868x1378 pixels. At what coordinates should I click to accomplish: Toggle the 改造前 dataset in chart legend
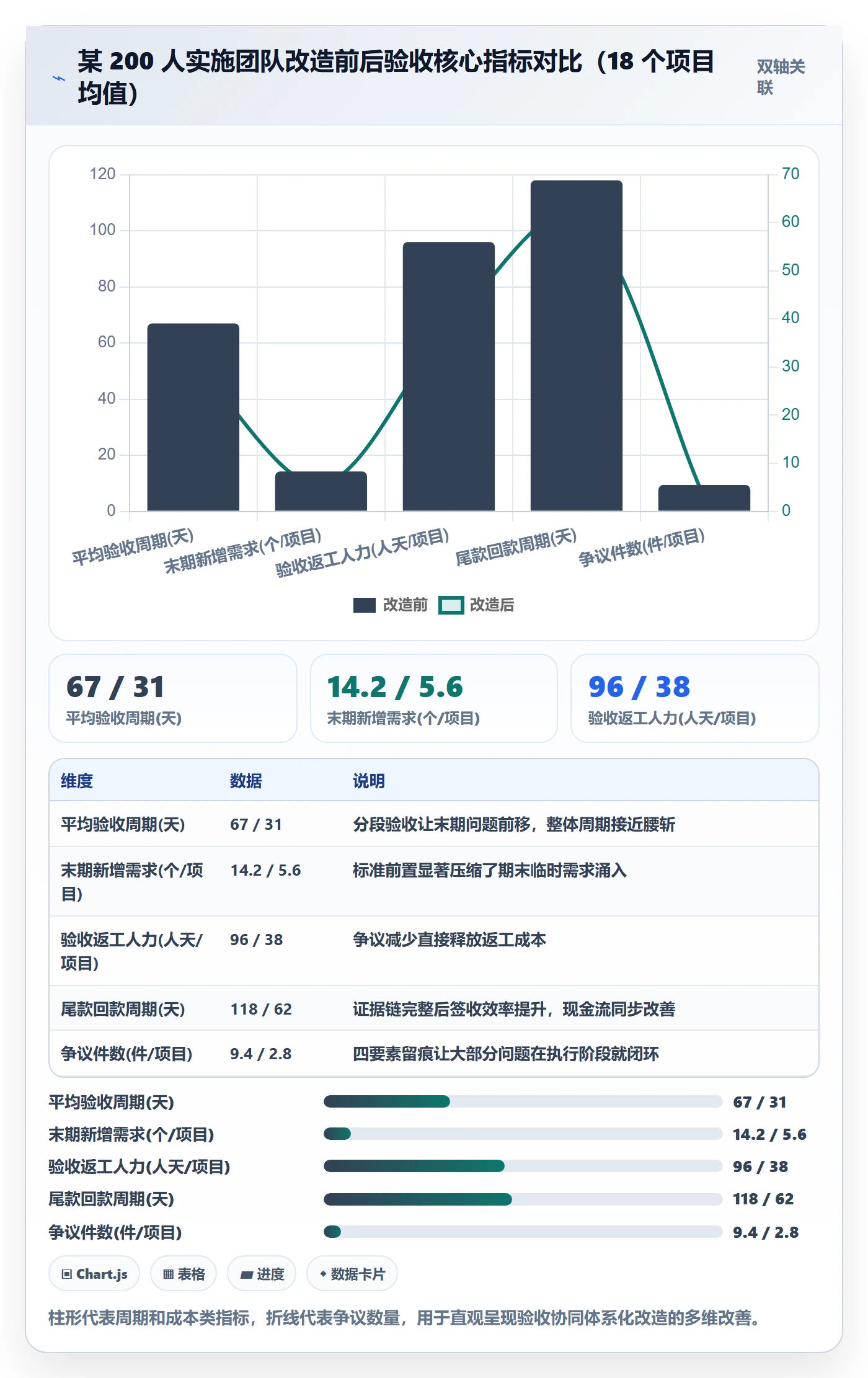point(391,605)
